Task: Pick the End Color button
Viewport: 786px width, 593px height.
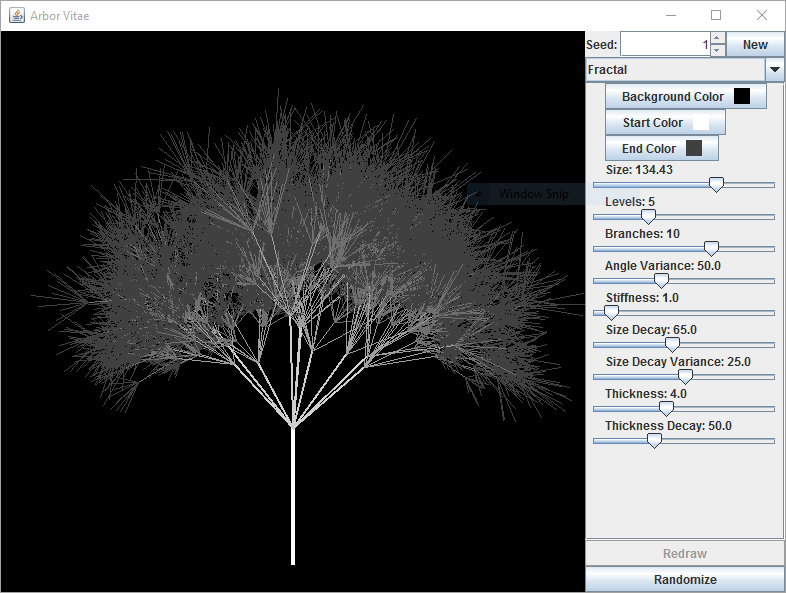Action: pyautogui.click(x=662, y=149)
